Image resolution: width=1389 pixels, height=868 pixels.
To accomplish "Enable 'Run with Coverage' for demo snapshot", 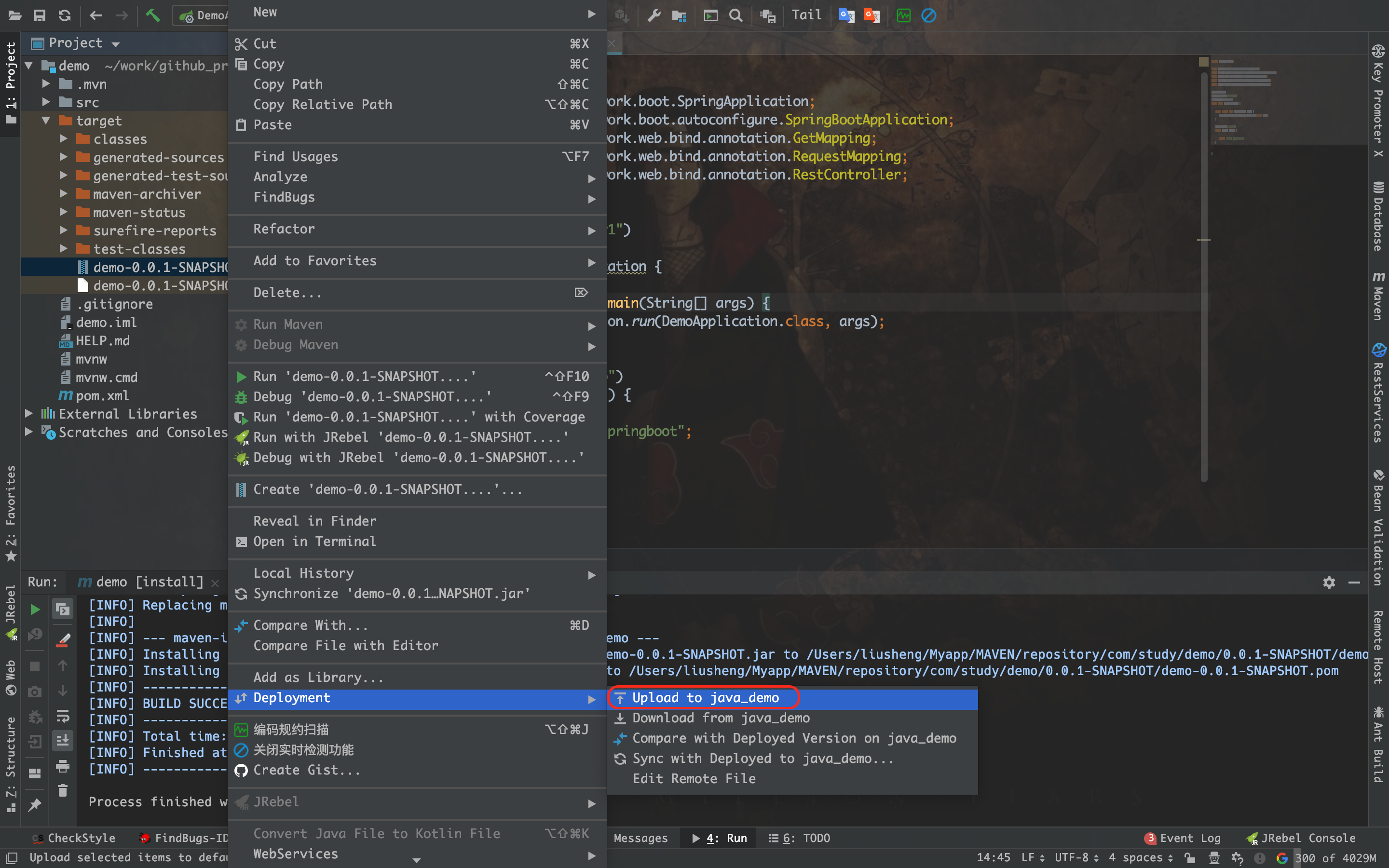I will 417,417.
